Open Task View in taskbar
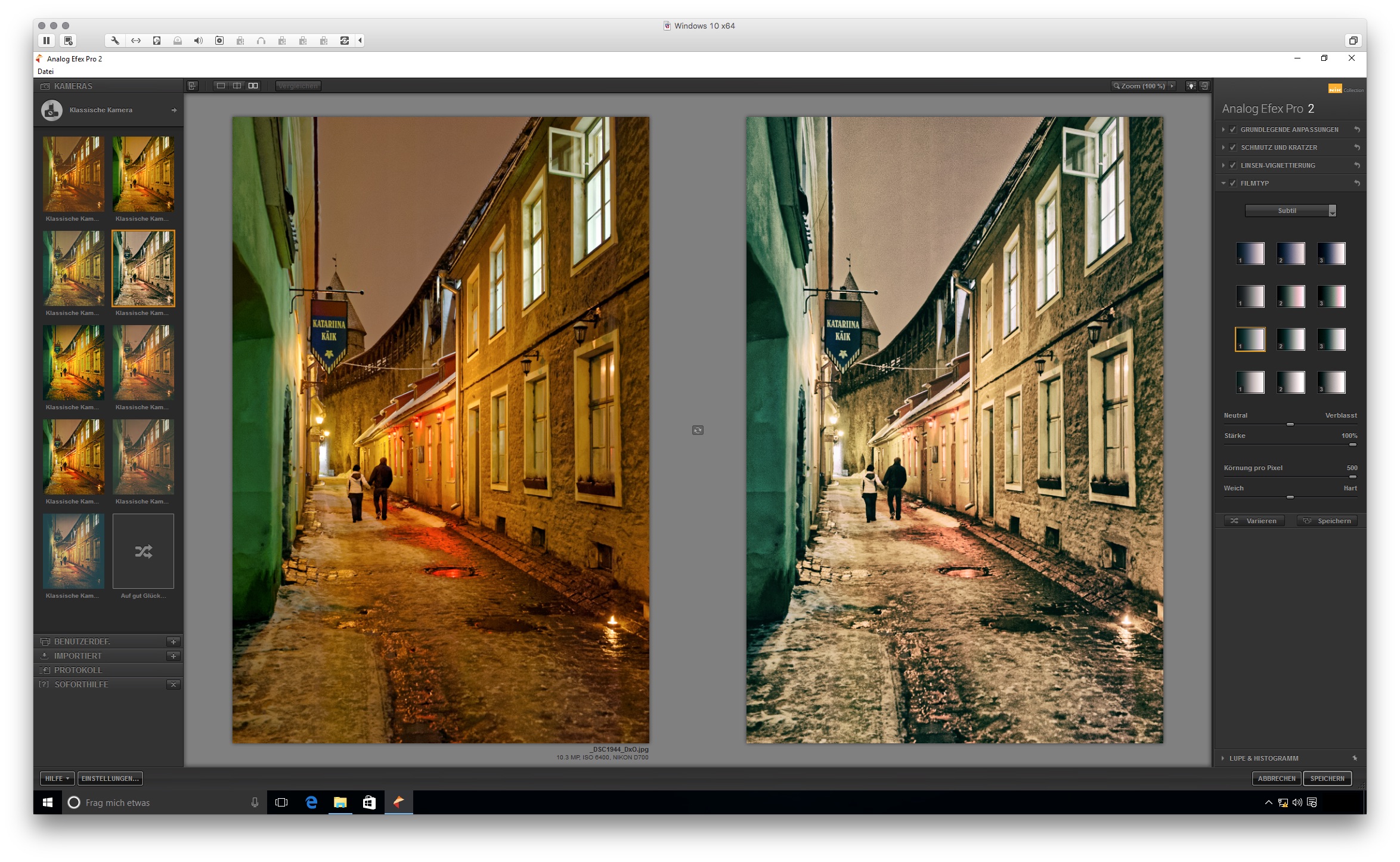The height and width of the screenshot is (862, 1400). tap(281, 803)
